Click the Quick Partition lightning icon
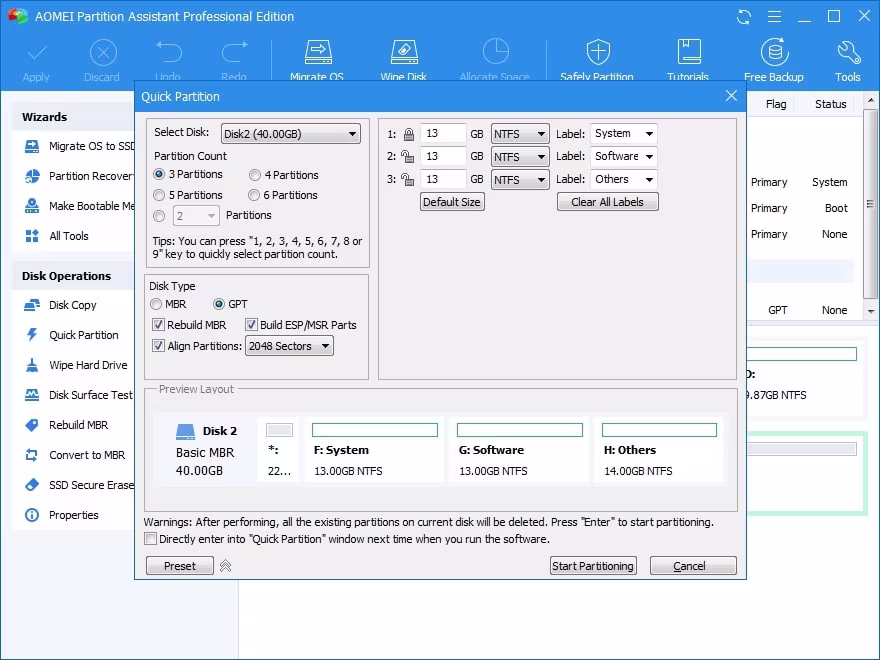The height and width of the screenshot is (660, 880). [32, 335]
